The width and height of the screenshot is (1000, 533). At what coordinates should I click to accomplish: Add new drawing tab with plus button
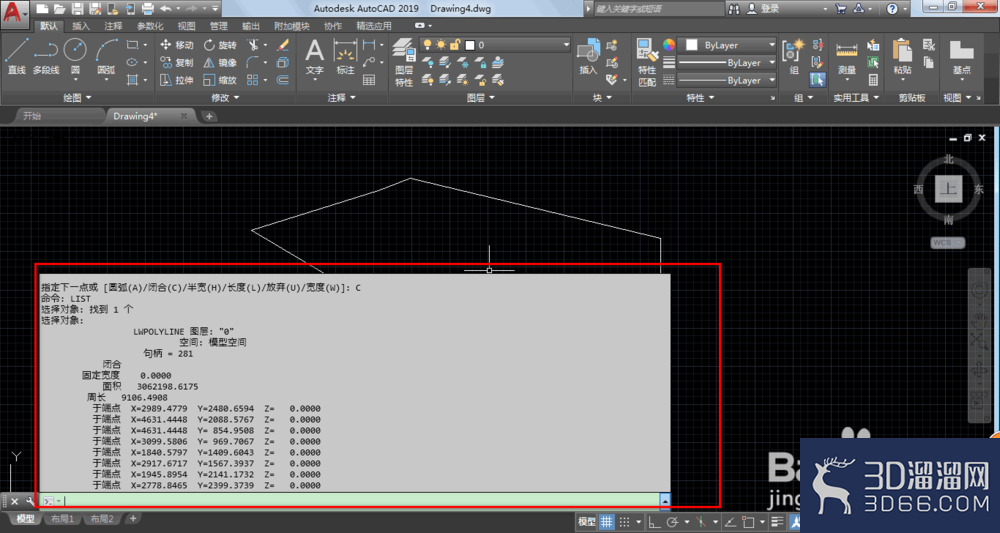(x=209, y=116)
